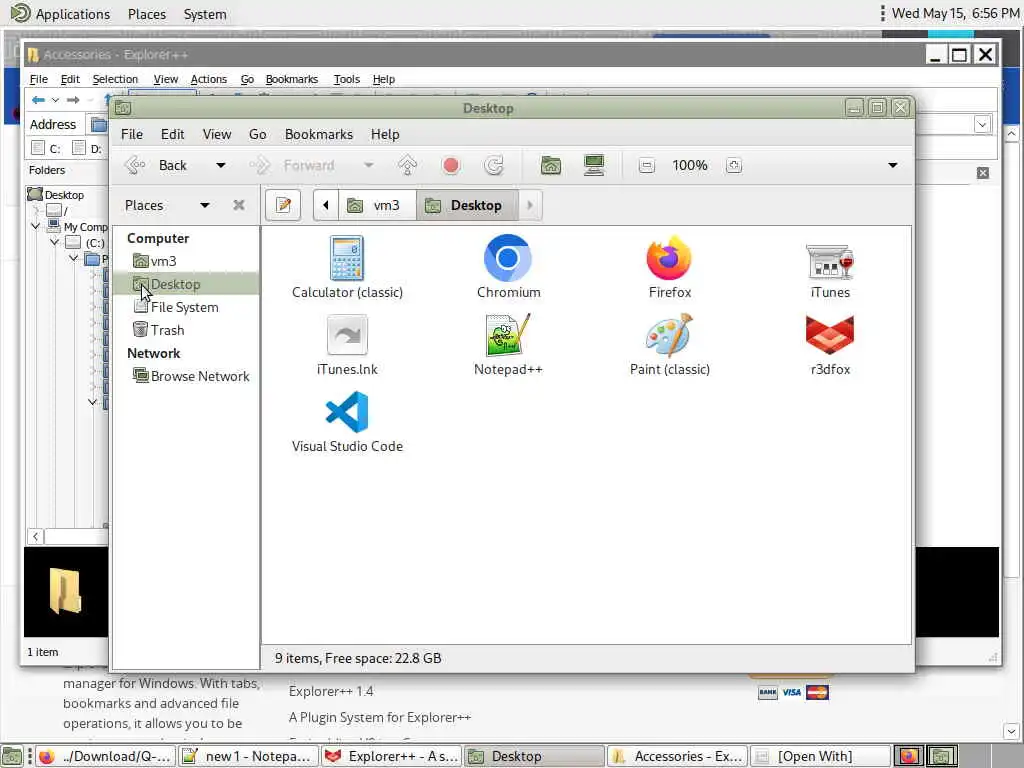Open the File menu in Desktop window
The width and height of the screenshot is (1024, 768).
pos(131,134)
